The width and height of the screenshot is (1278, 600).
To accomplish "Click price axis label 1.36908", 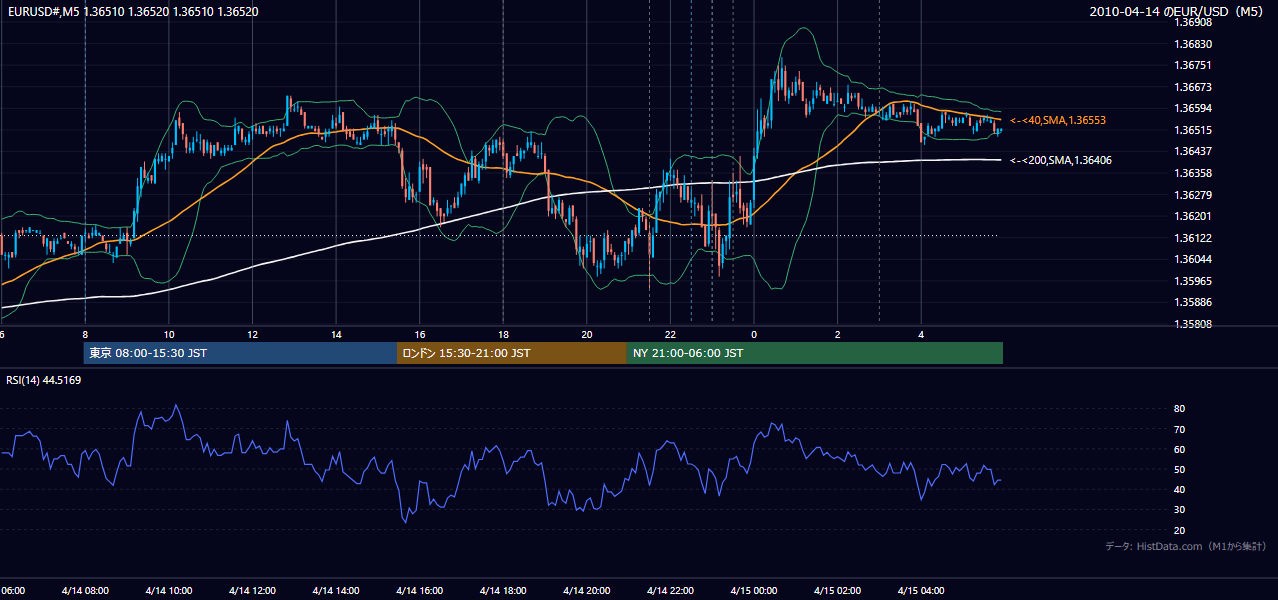I will (x=1194, y=22).
